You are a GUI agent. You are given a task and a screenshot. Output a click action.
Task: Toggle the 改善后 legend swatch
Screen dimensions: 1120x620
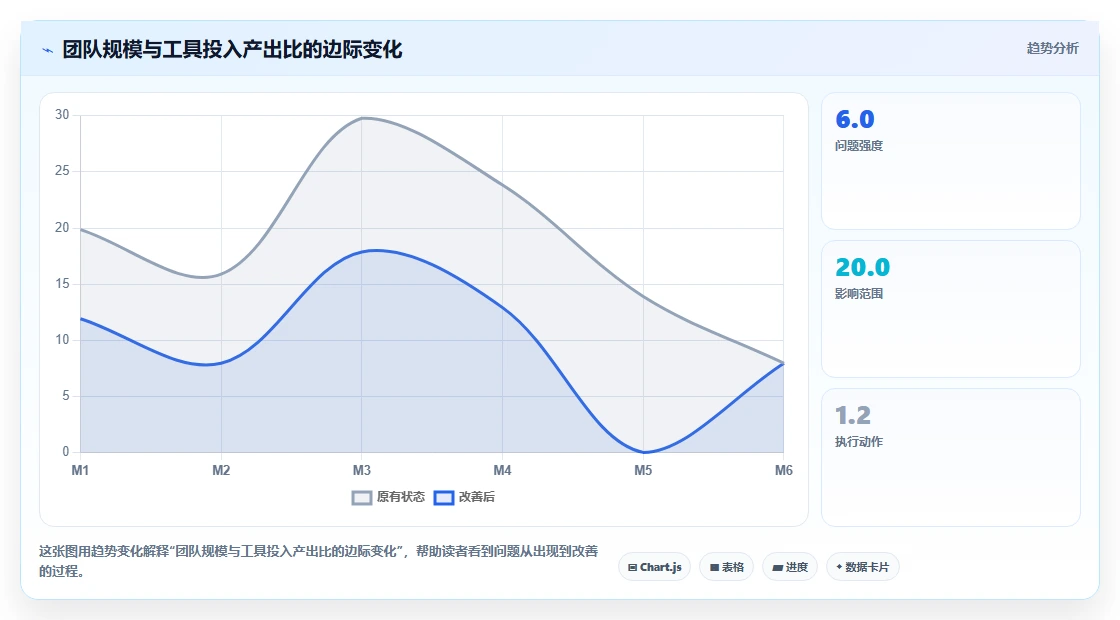click(444, 498)
